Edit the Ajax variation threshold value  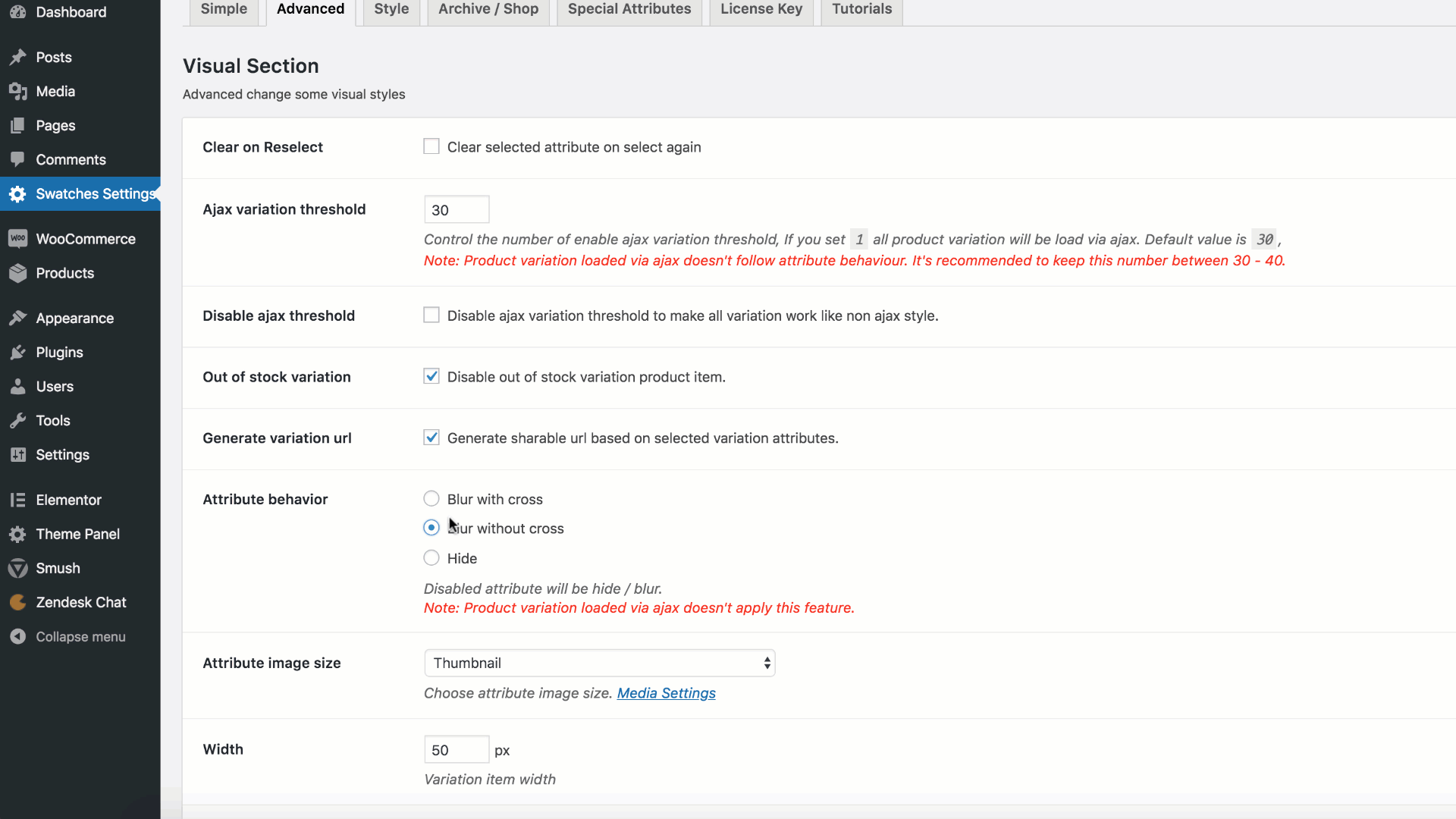[x=456, y=209]
